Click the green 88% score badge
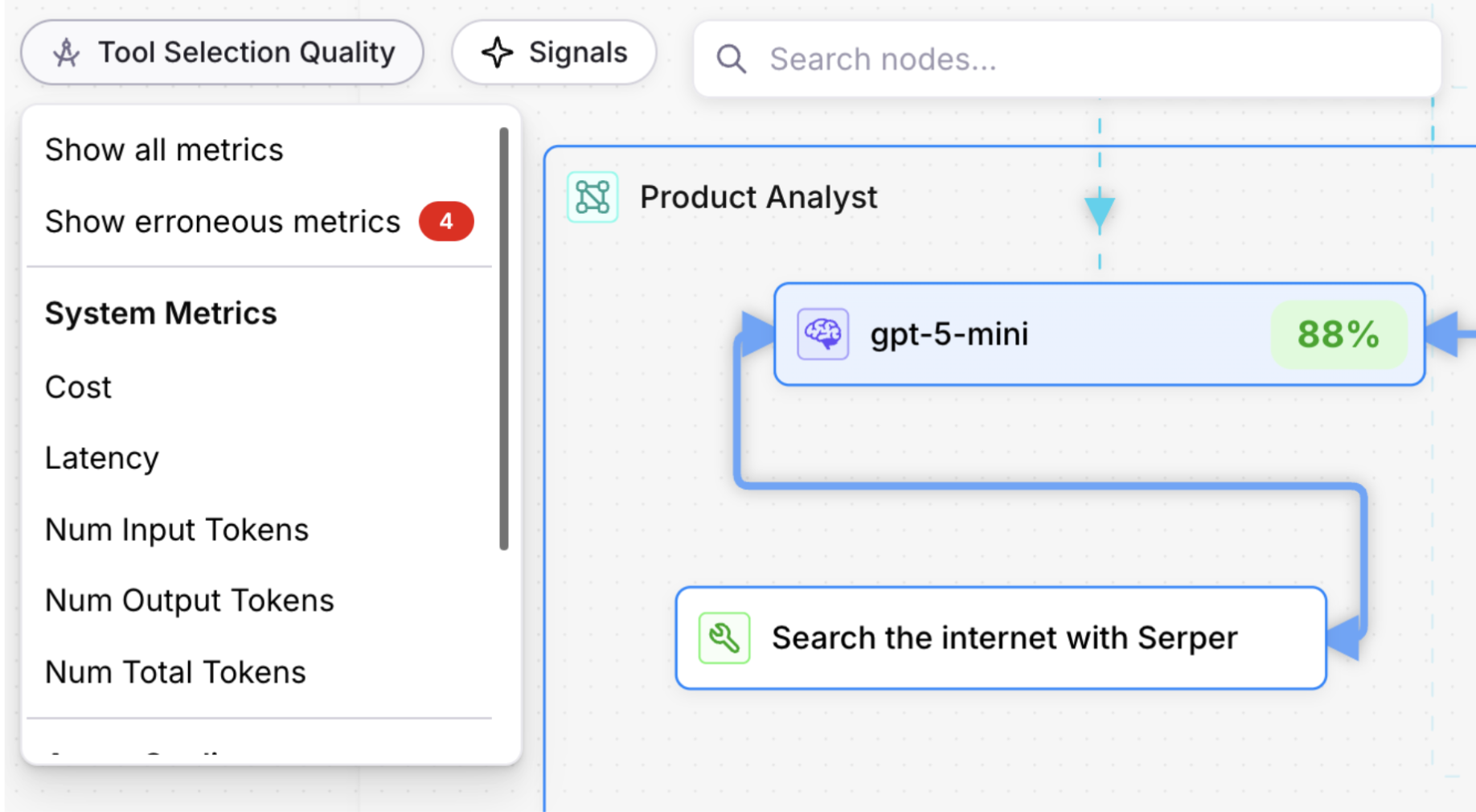 pos(1338,334)
